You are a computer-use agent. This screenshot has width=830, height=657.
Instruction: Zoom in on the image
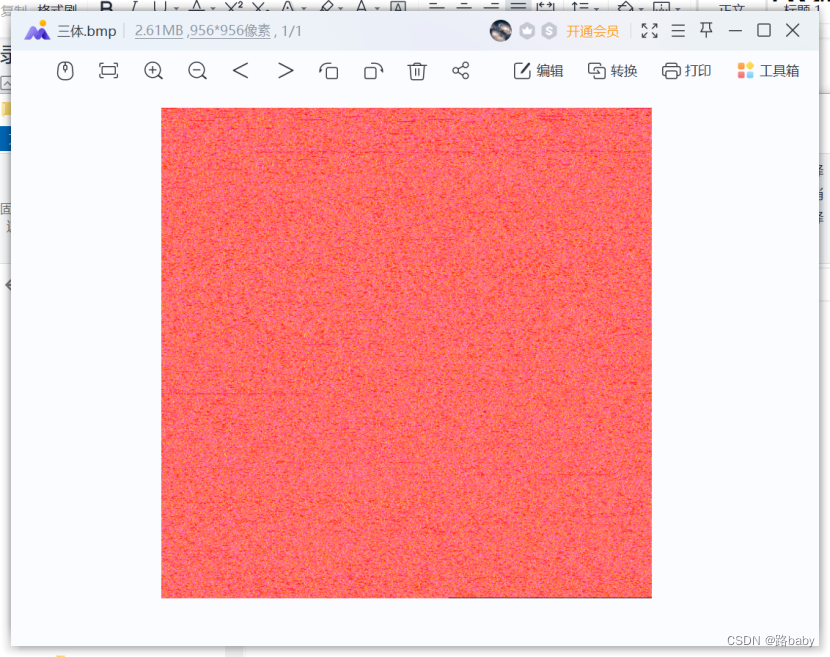tap(154, 70)
